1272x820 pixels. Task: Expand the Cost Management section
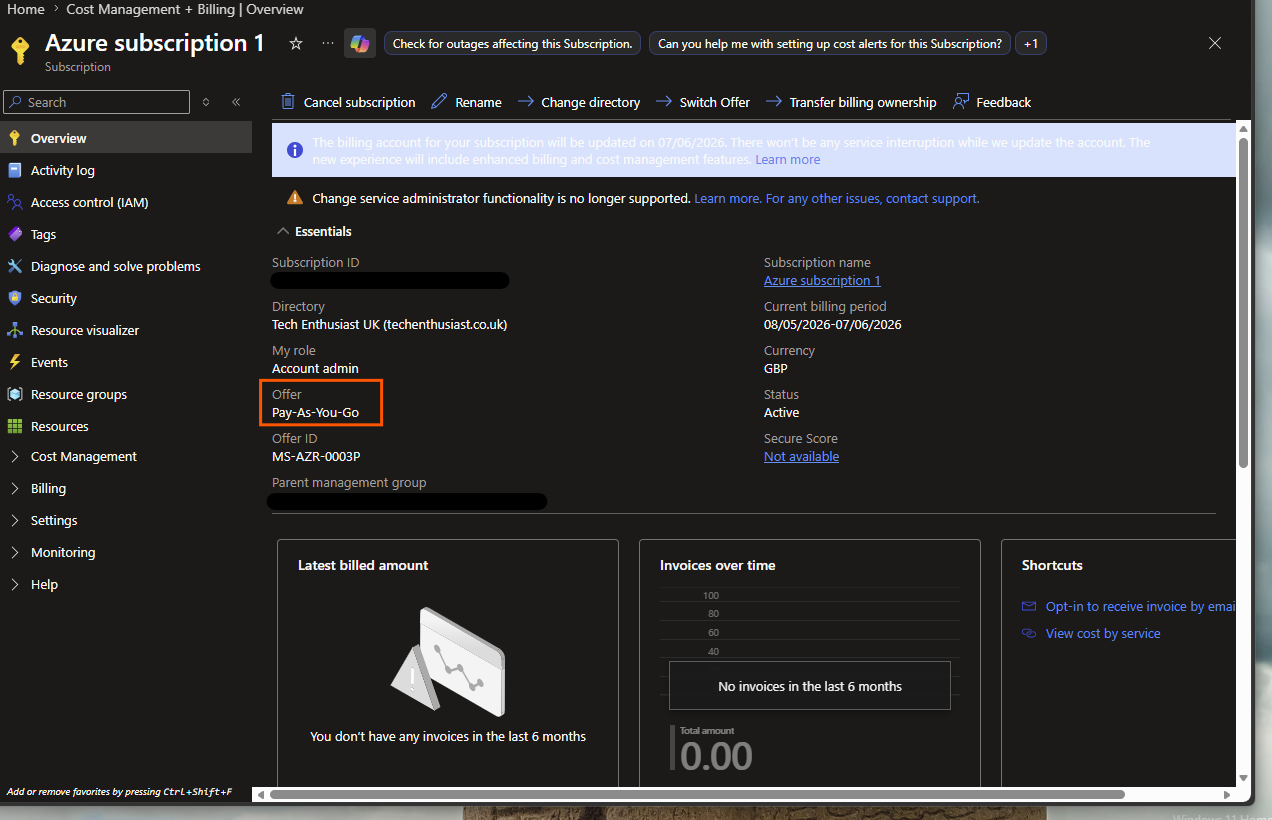coord(14,456)
